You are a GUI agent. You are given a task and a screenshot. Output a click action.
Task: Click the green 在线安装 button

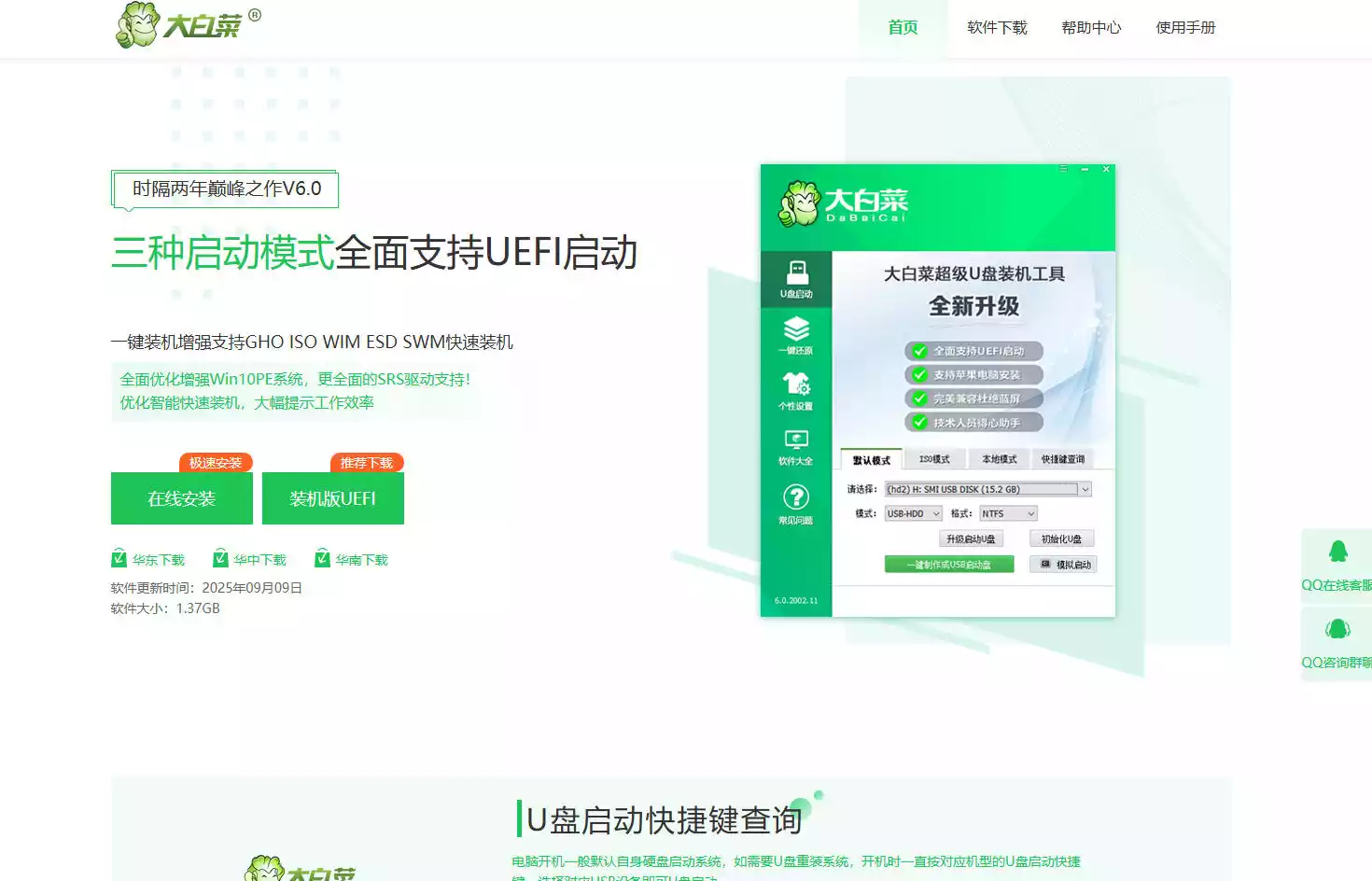[182, 498]
